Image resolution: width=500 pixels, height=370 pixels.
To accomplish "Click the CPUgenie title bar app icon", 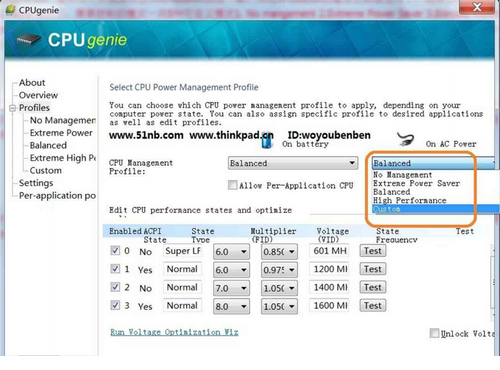I will (11, 10).
